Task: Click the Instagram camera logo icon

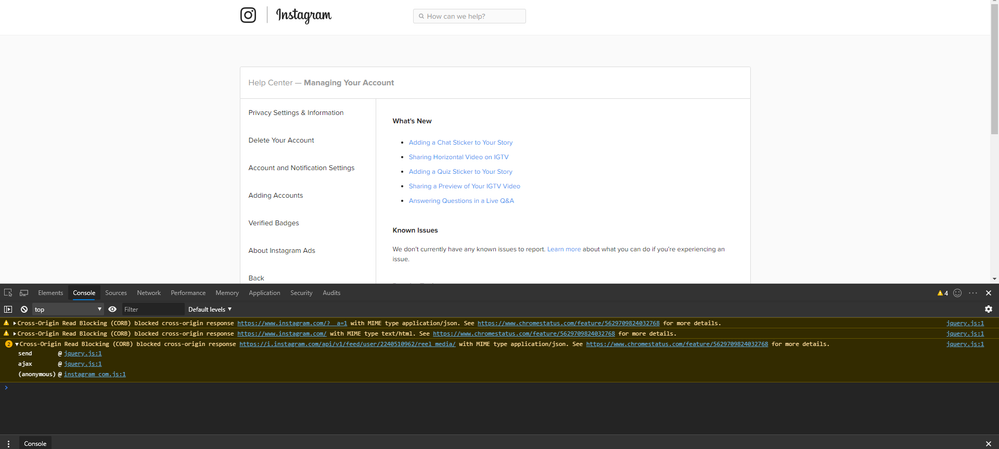Action: tap(248, 15)
